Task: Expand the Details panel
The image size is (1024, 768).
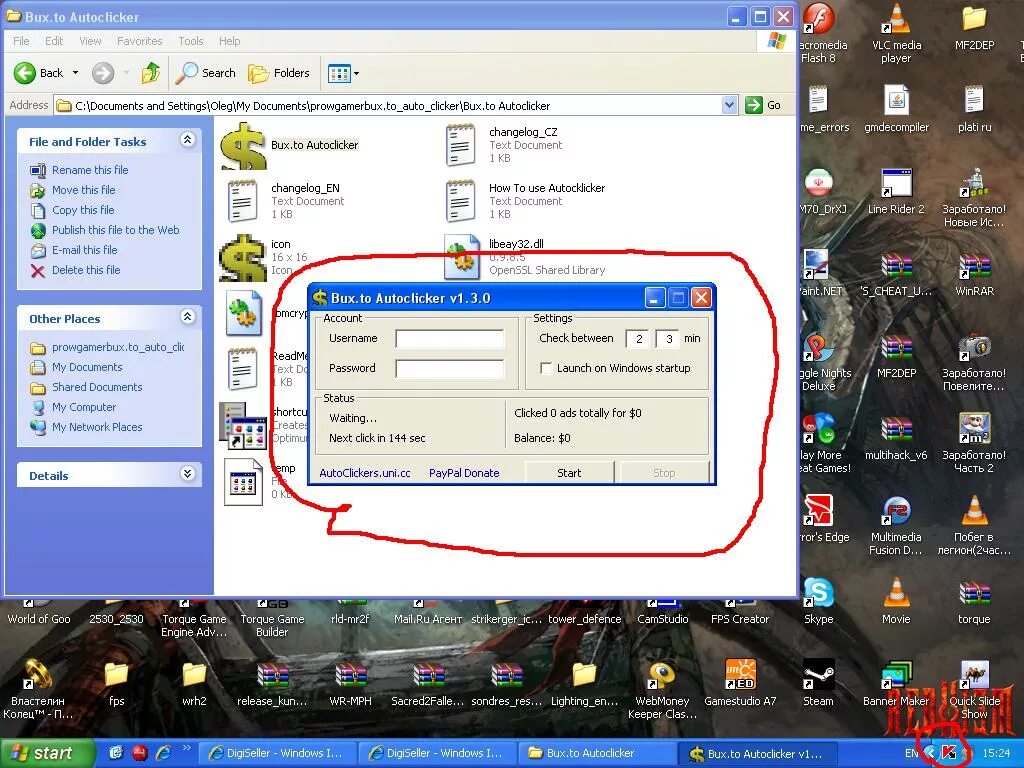Action: (x=187, y=473)
